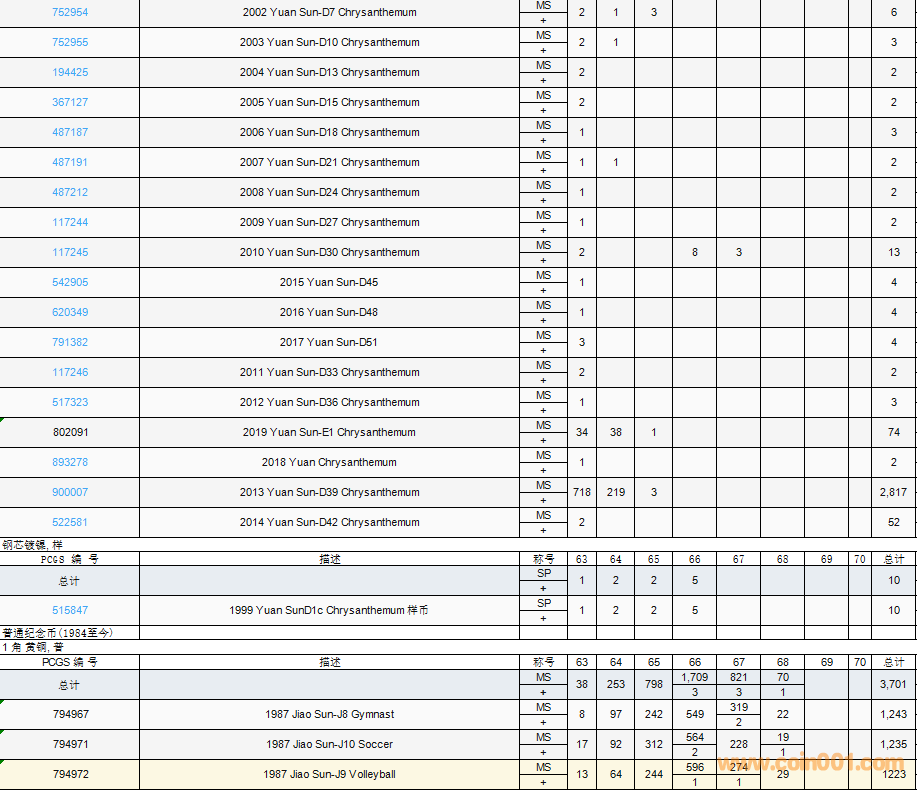Open link 517323 for 2012 Yuan
This screenshot has width=917, height=790.
click(x=70, y=402)
